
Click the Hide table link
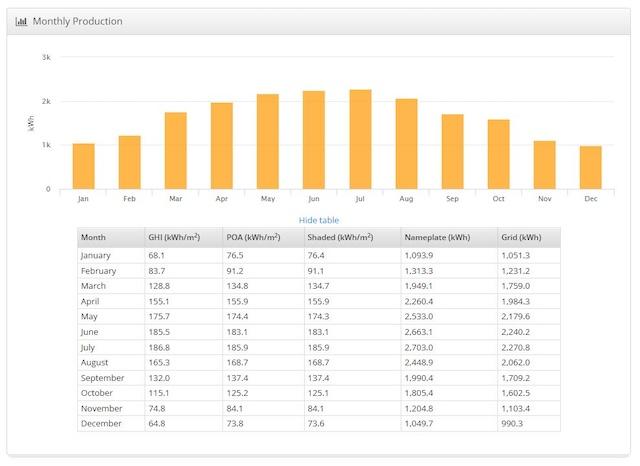click(319, 220)
